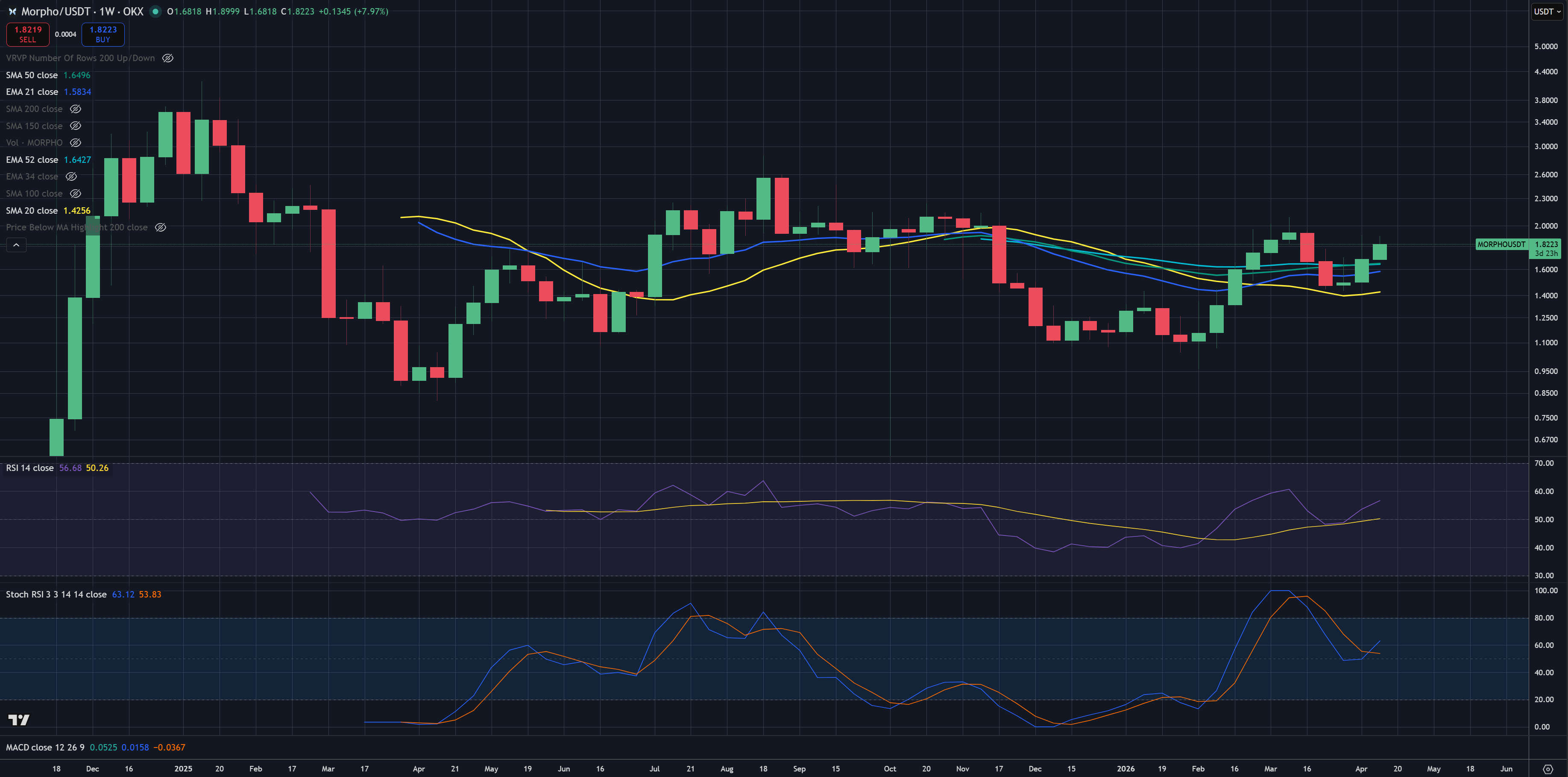Click the MORPHOUSDT price label on axis
Image resolution: width=1568 pixels, height=777 pixels.
(x=1501, y=244)
